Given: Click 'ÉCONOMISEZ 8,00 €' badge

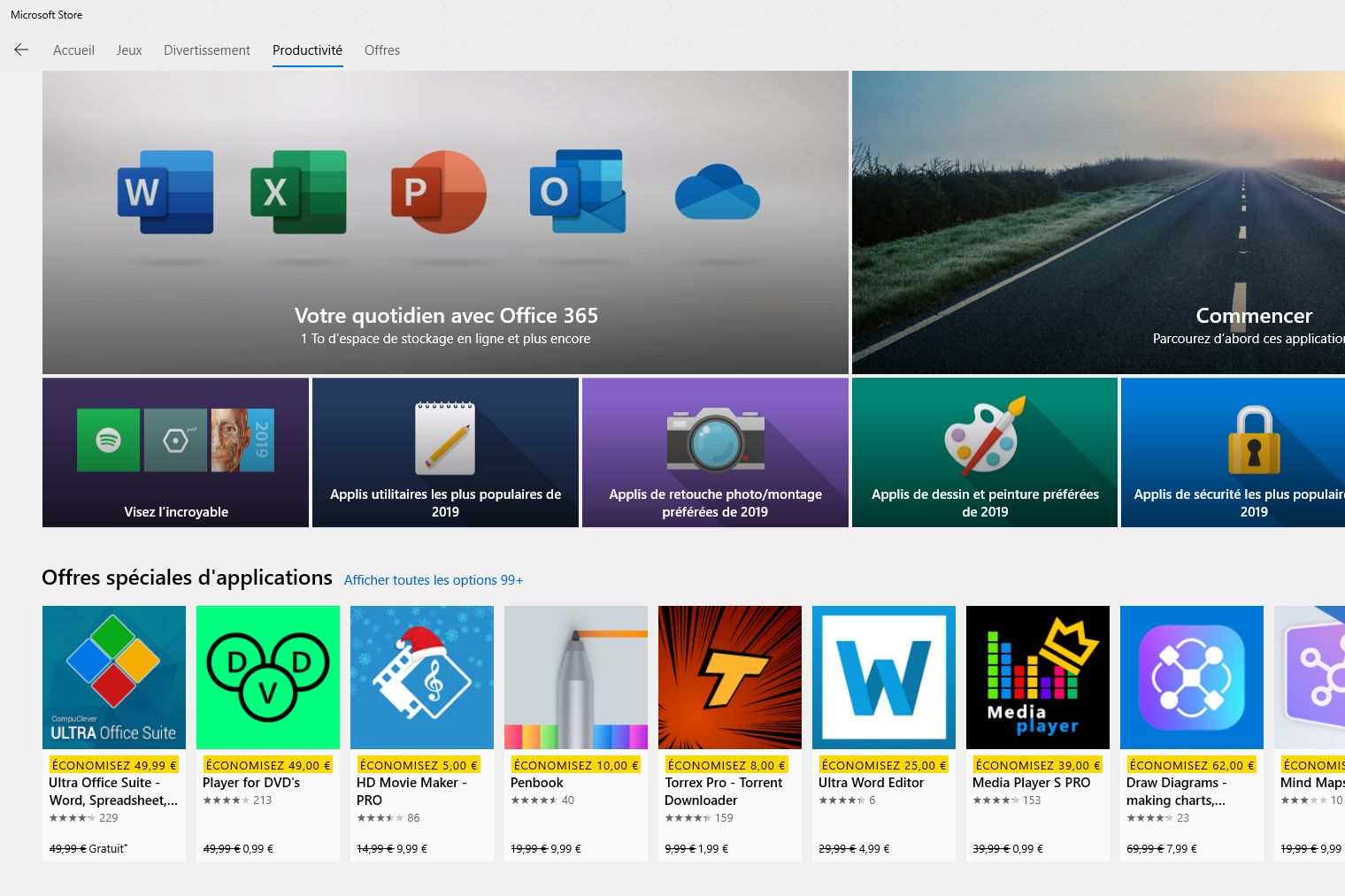Looking at the screenshot, I should (726, 765).
